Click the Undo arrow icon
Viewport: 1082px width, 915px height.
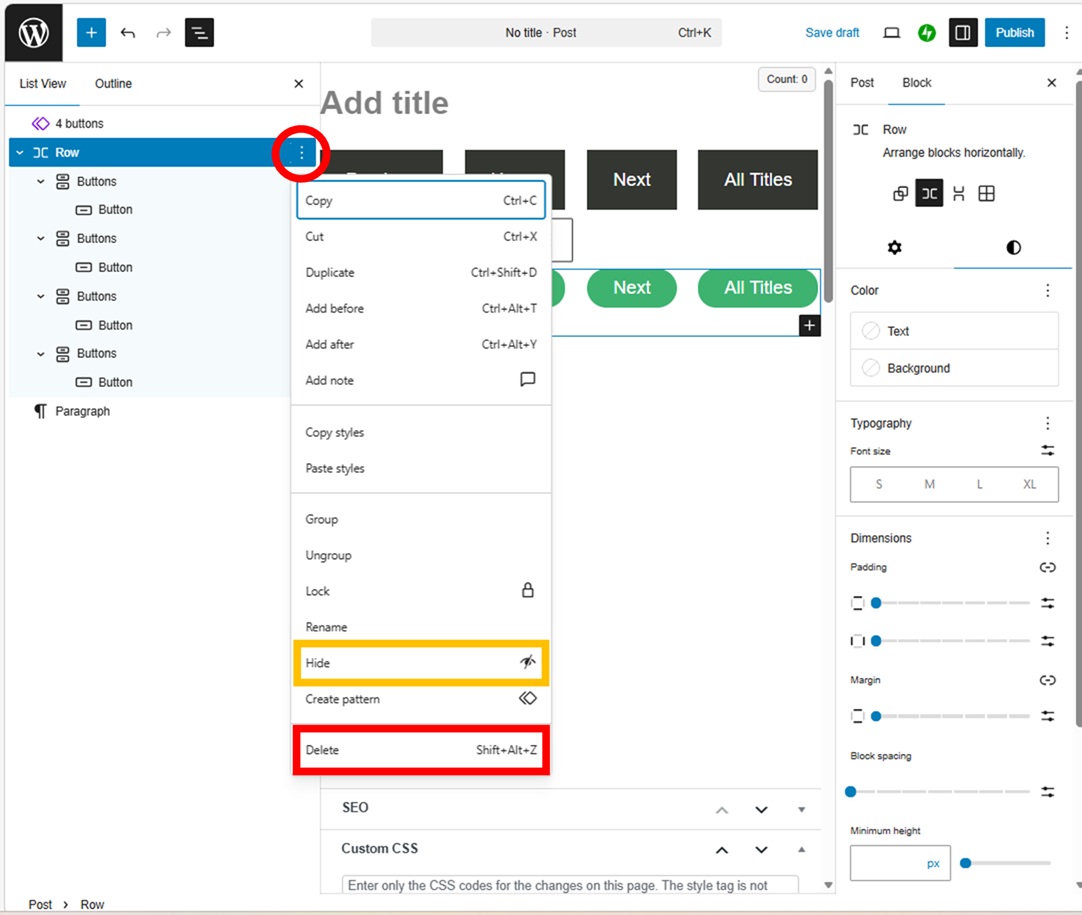128,32
